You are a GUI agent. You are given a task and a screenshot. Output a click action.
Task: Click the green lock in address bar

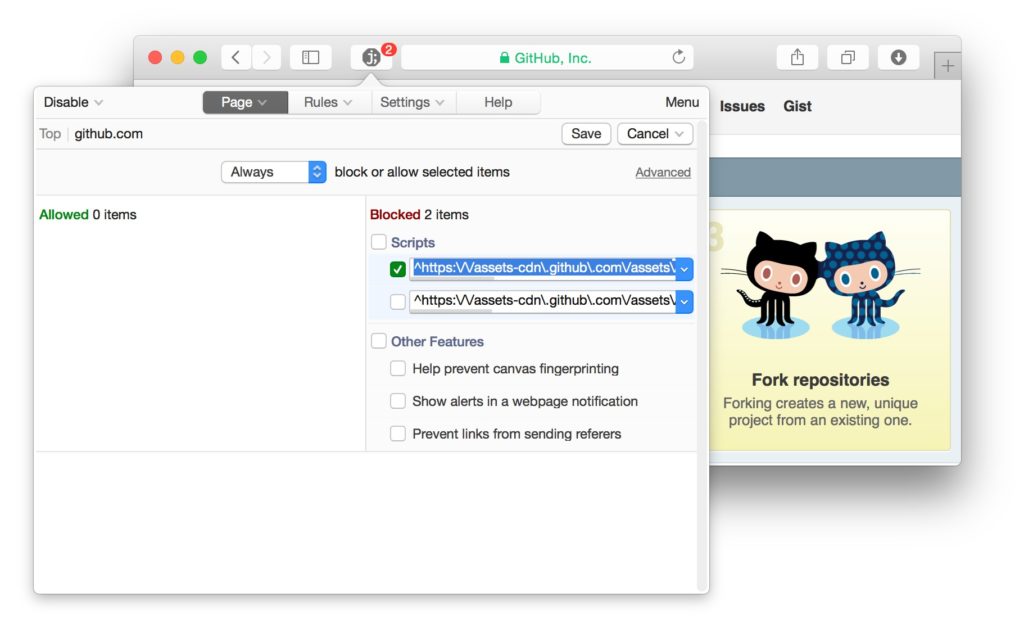(x=504, y=58)
